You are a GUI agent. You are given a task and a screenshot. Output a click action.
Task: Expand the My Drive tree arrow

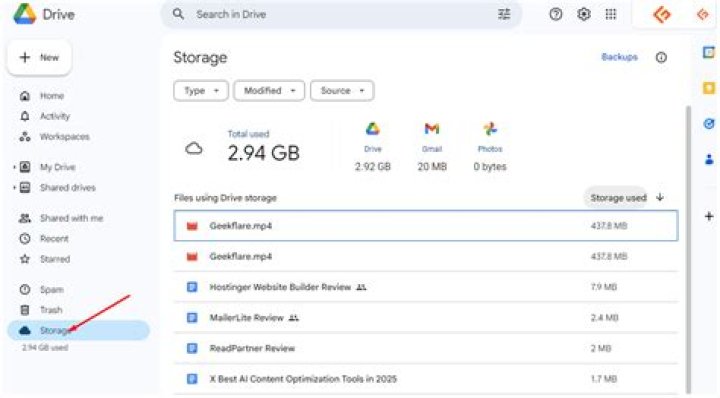tap(14, 167)
